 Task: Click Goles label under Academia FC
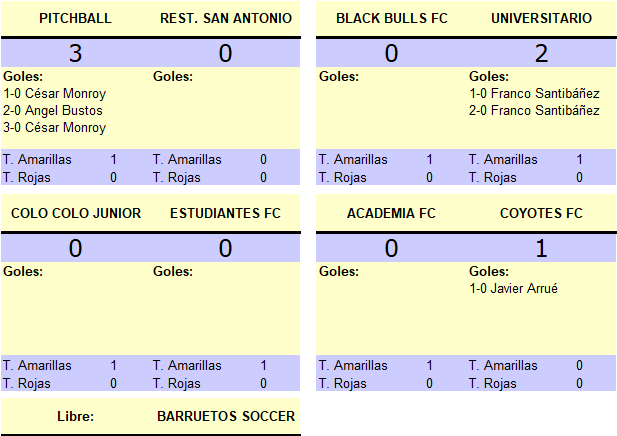(x=339, y=272)
